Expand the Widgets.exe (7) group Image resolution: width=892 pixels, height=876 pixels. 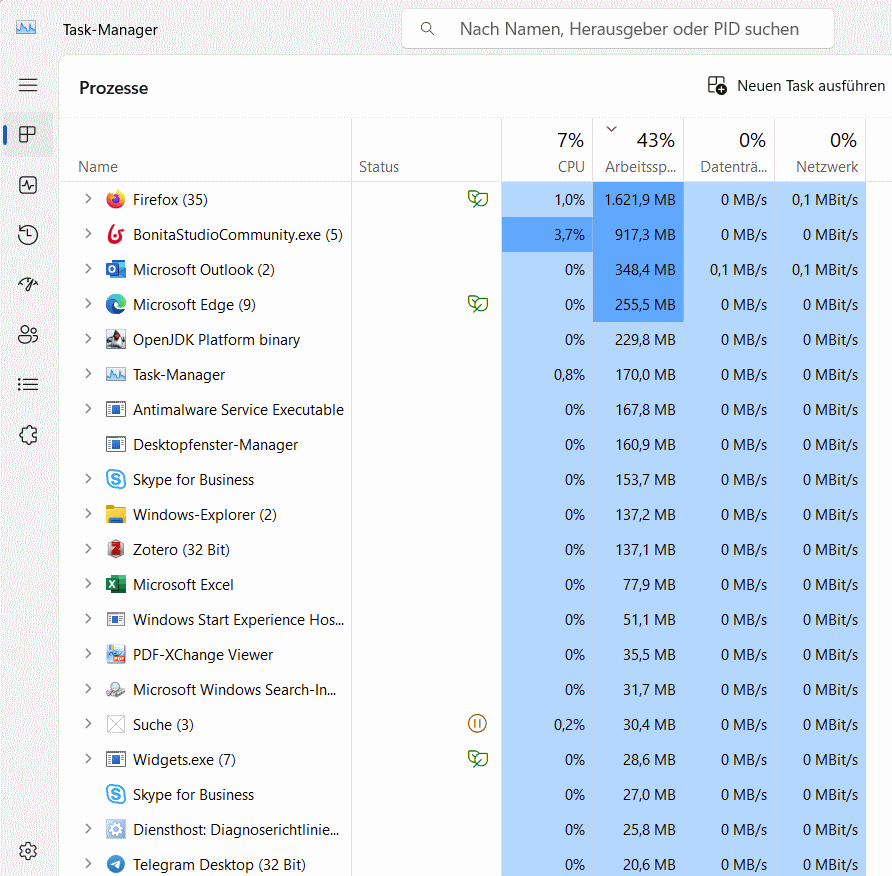(88, 759)
